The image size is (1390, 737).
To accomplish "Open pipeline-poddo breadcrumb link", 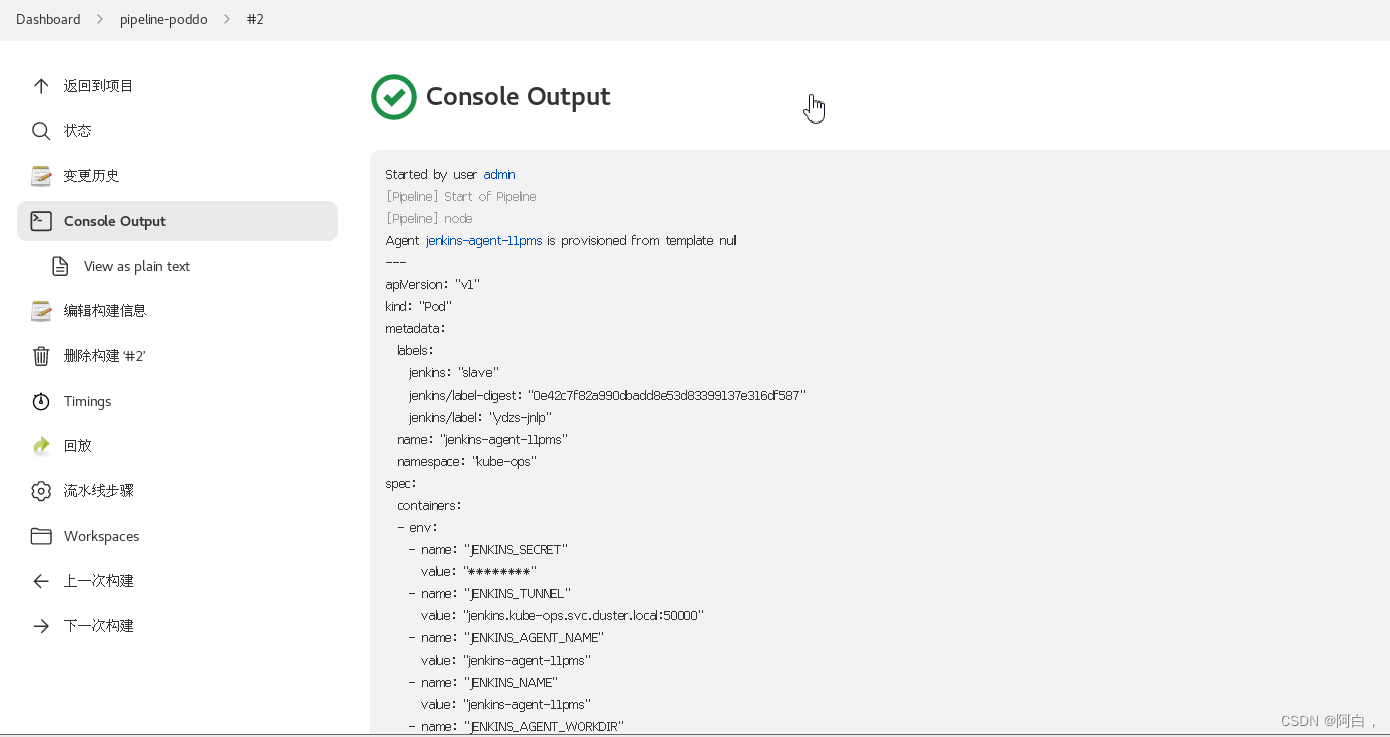I will [x=164, y=19].
